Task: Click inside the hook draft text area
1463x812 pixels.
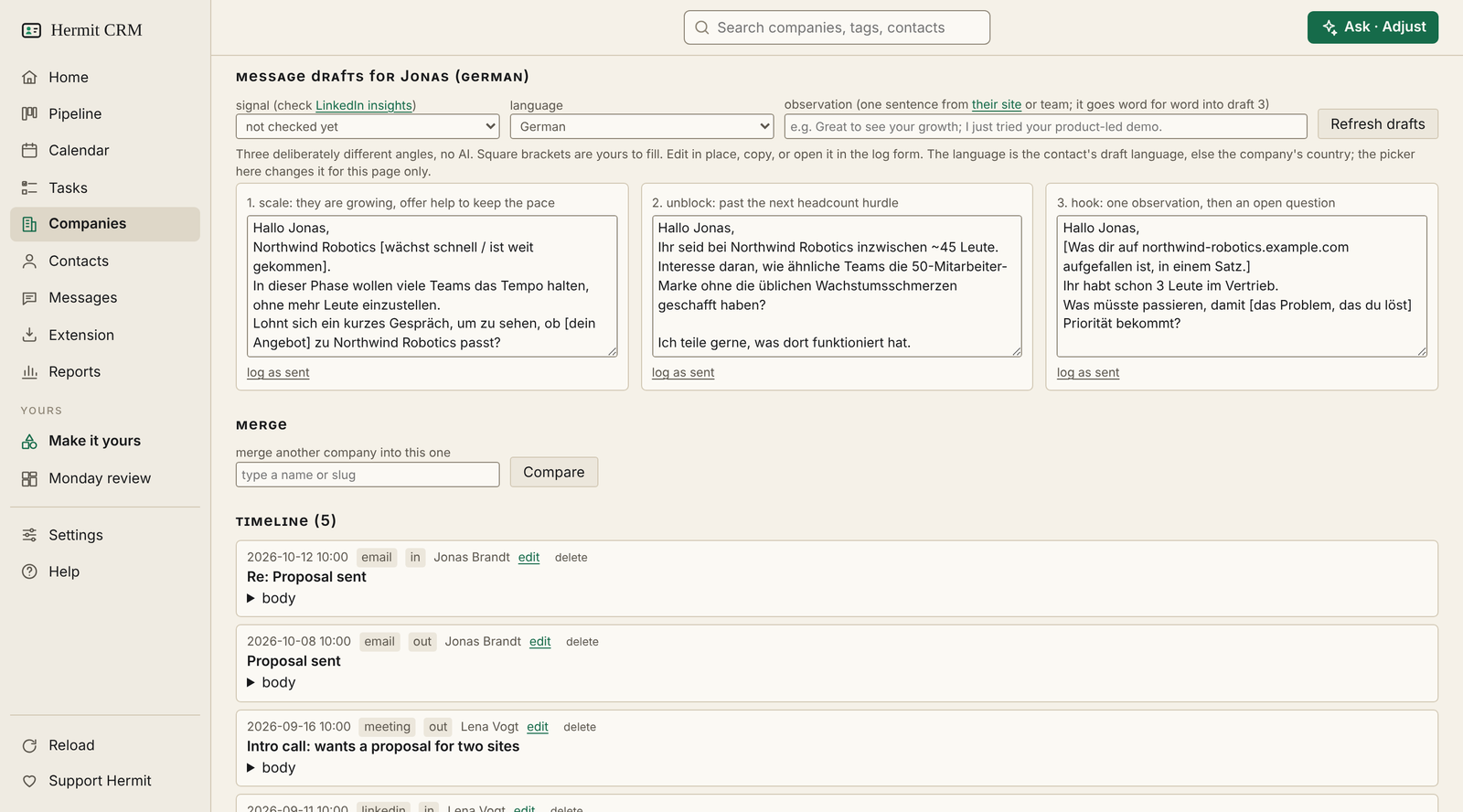Action: (1242, 286)
